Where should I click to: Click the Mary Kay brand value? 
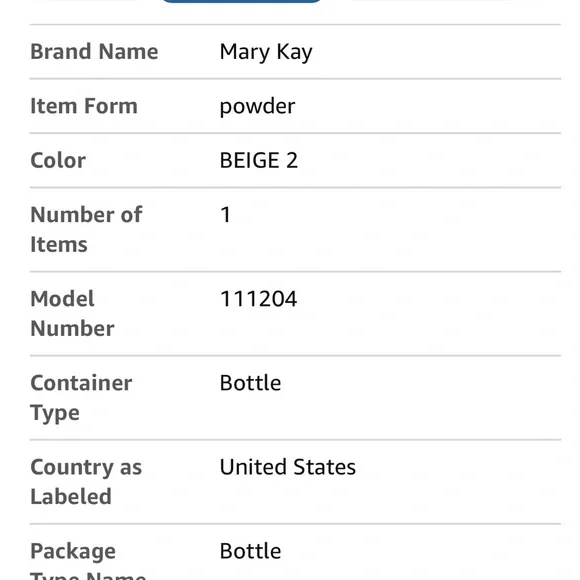(x=266, y=52)
